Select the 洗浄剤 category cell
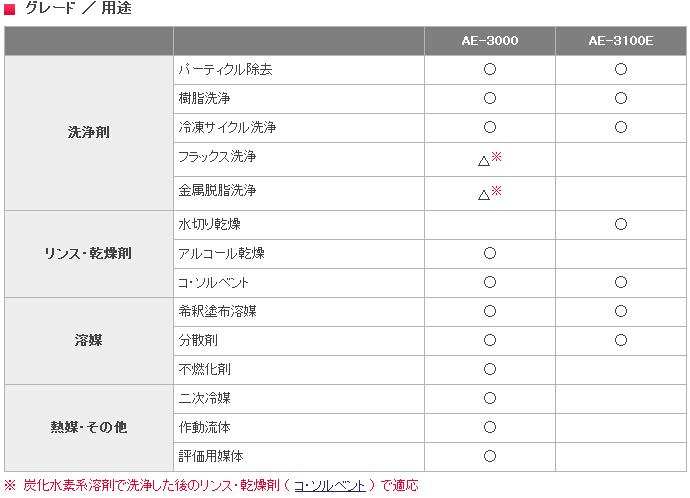This screenshot has height=498, width=690. point(89,133)
